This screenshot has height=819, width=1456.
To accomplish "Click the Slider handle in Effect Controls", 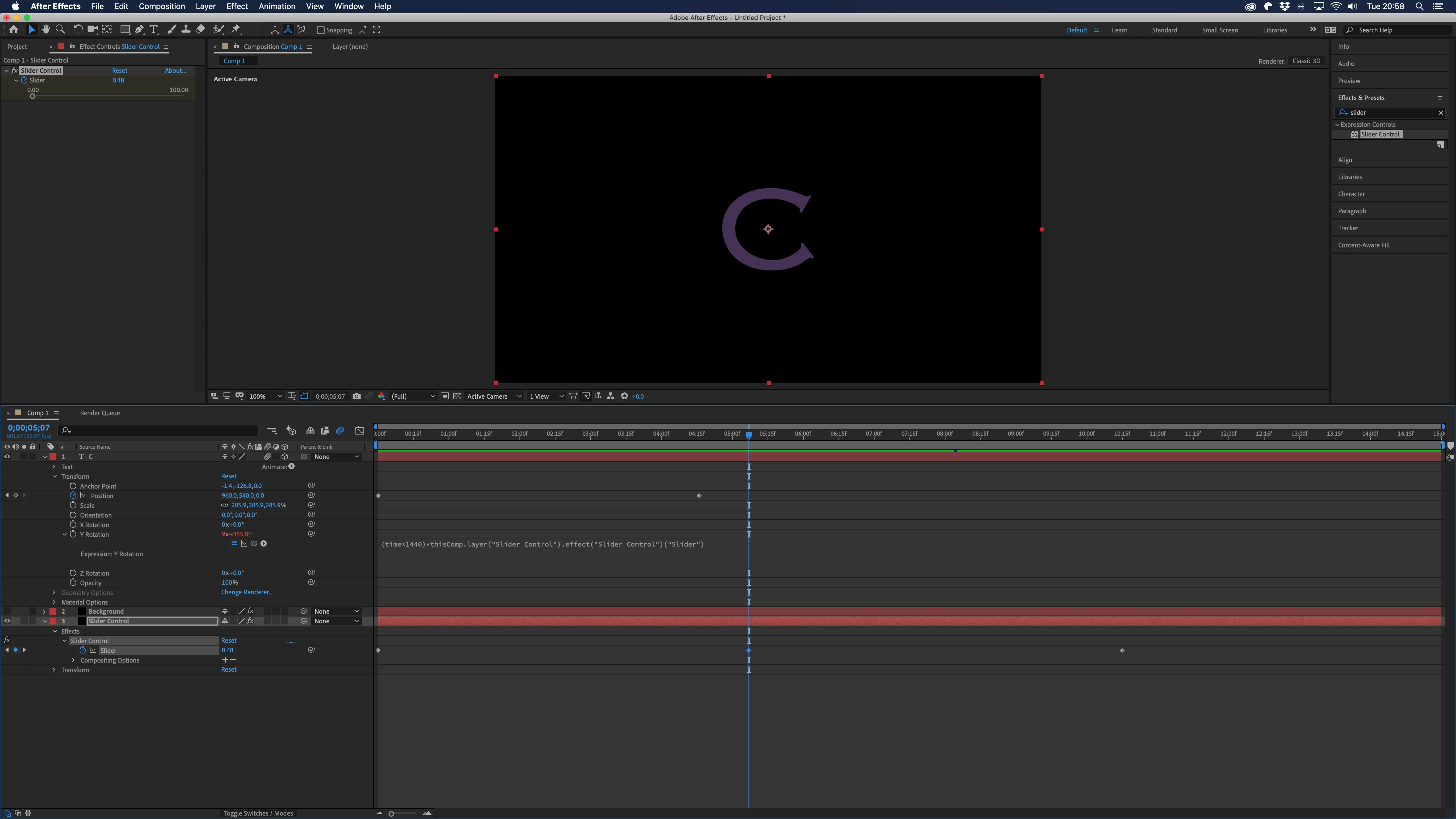I will 33,96.
